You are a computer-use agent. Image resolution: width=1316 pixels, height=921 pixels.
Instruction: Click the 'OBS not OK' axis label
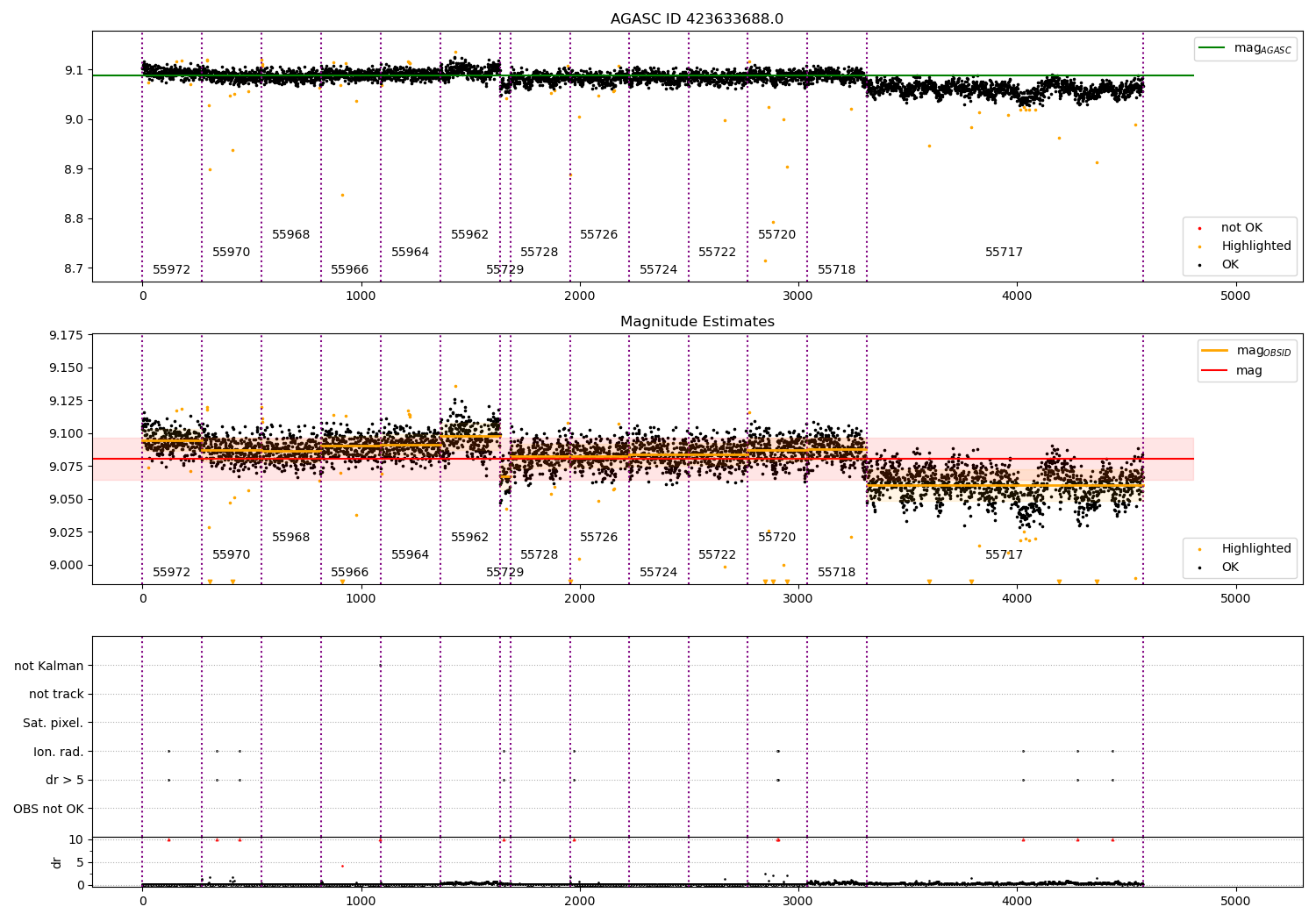click(48, 809)
